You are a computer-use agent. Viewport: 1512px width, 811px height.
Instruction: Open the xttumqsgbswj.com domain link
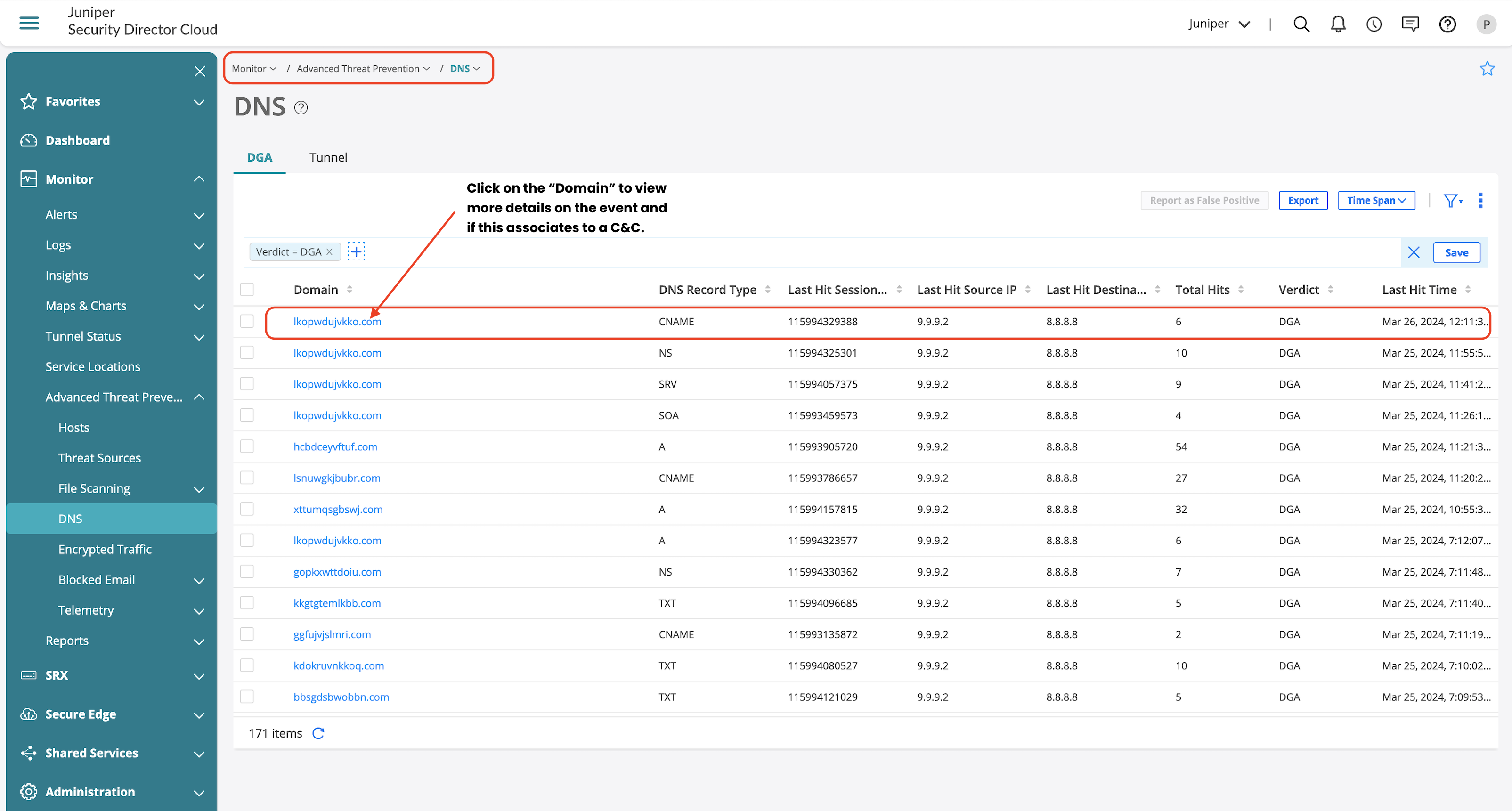click(x=338, y=510)
